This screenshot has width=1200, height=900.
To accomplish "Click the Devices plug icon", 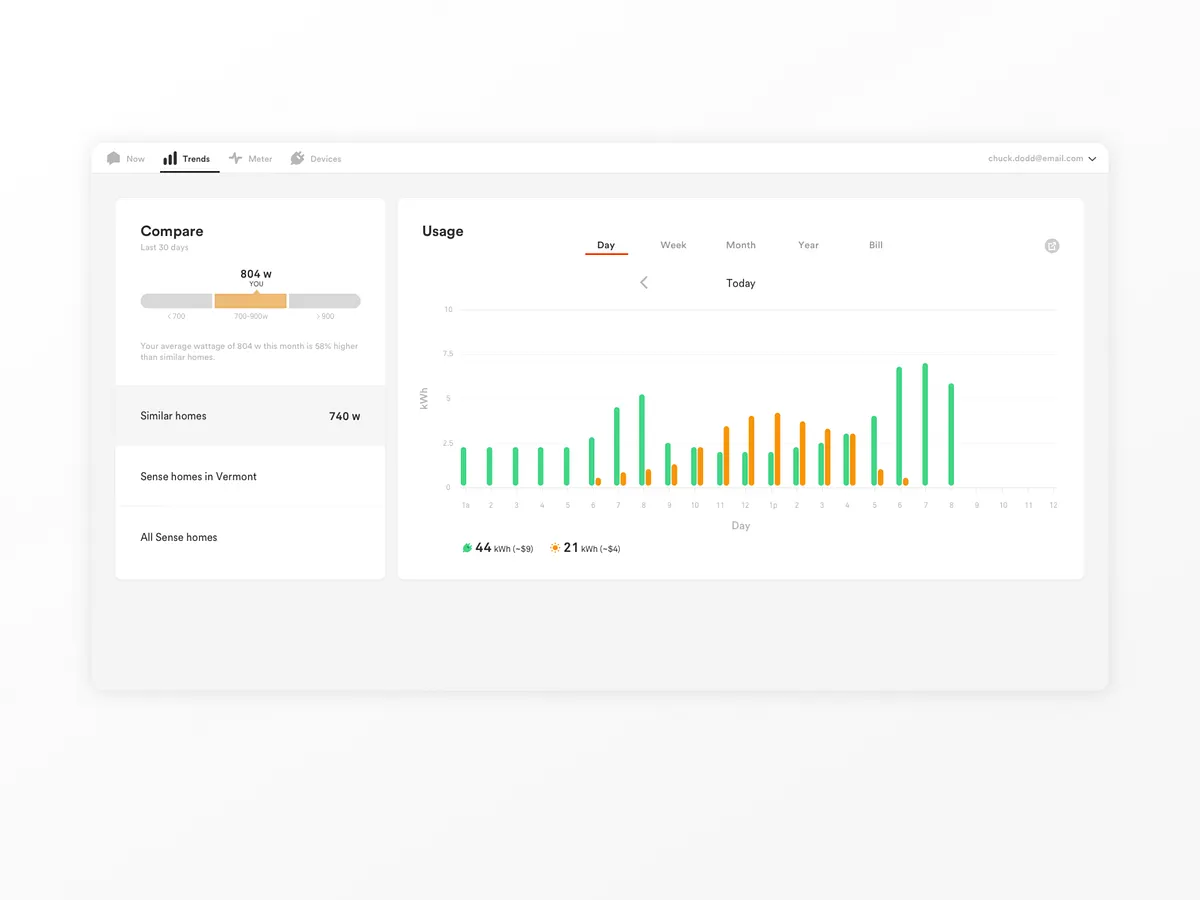I will [298, 158].
